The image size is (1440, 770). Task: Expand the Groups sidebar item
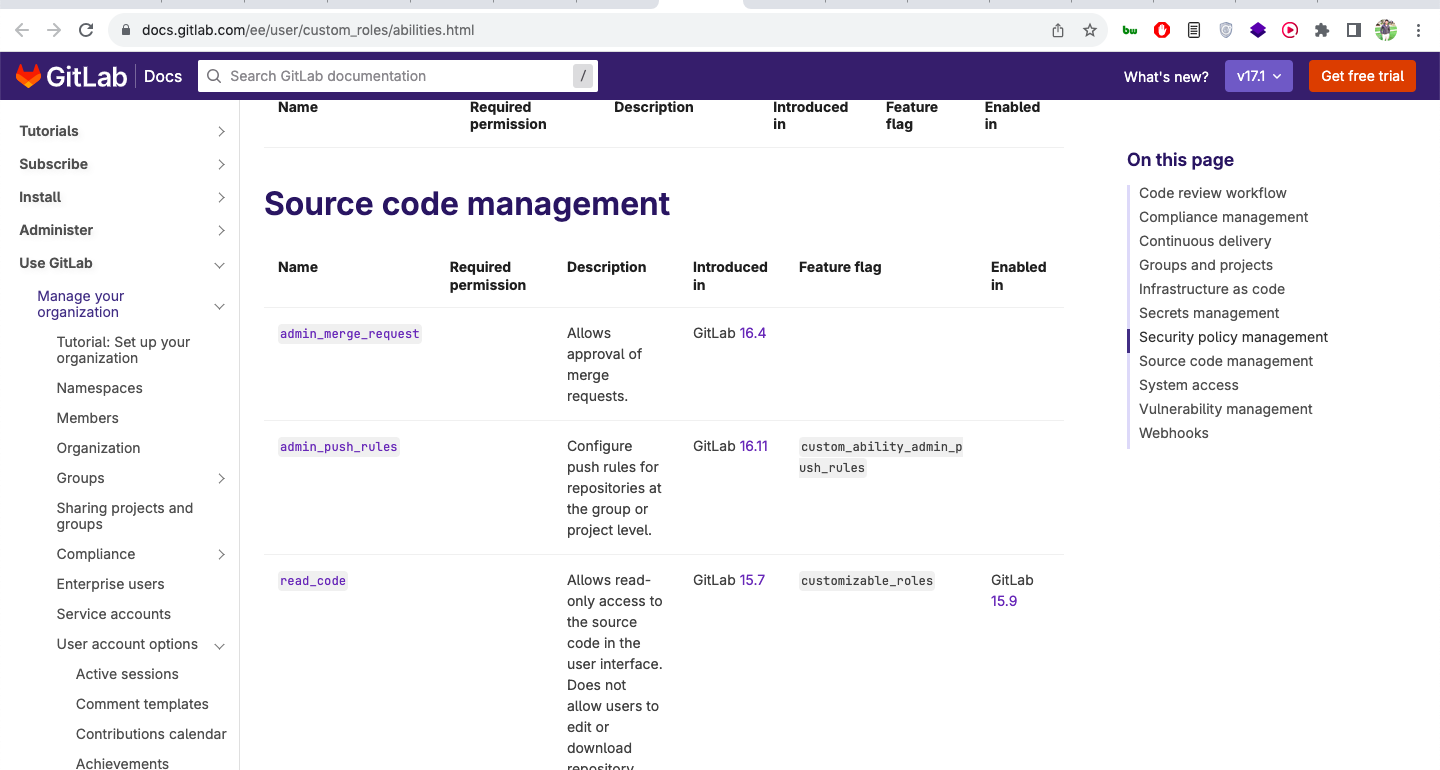(221, 478)
